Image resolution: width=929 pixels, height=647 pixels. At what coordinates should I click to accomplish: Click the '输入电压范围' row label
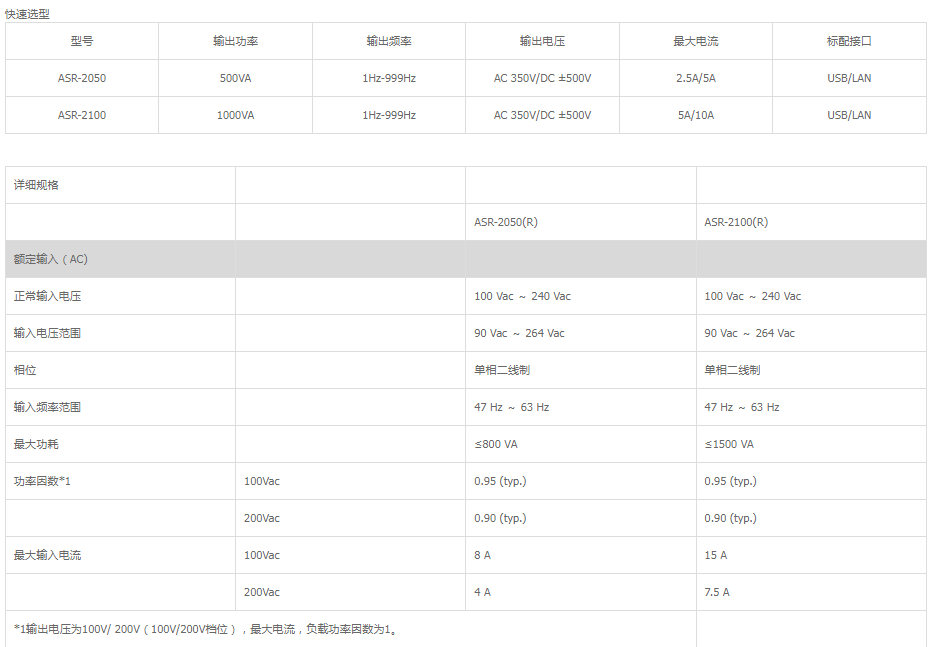click(47, 333)
